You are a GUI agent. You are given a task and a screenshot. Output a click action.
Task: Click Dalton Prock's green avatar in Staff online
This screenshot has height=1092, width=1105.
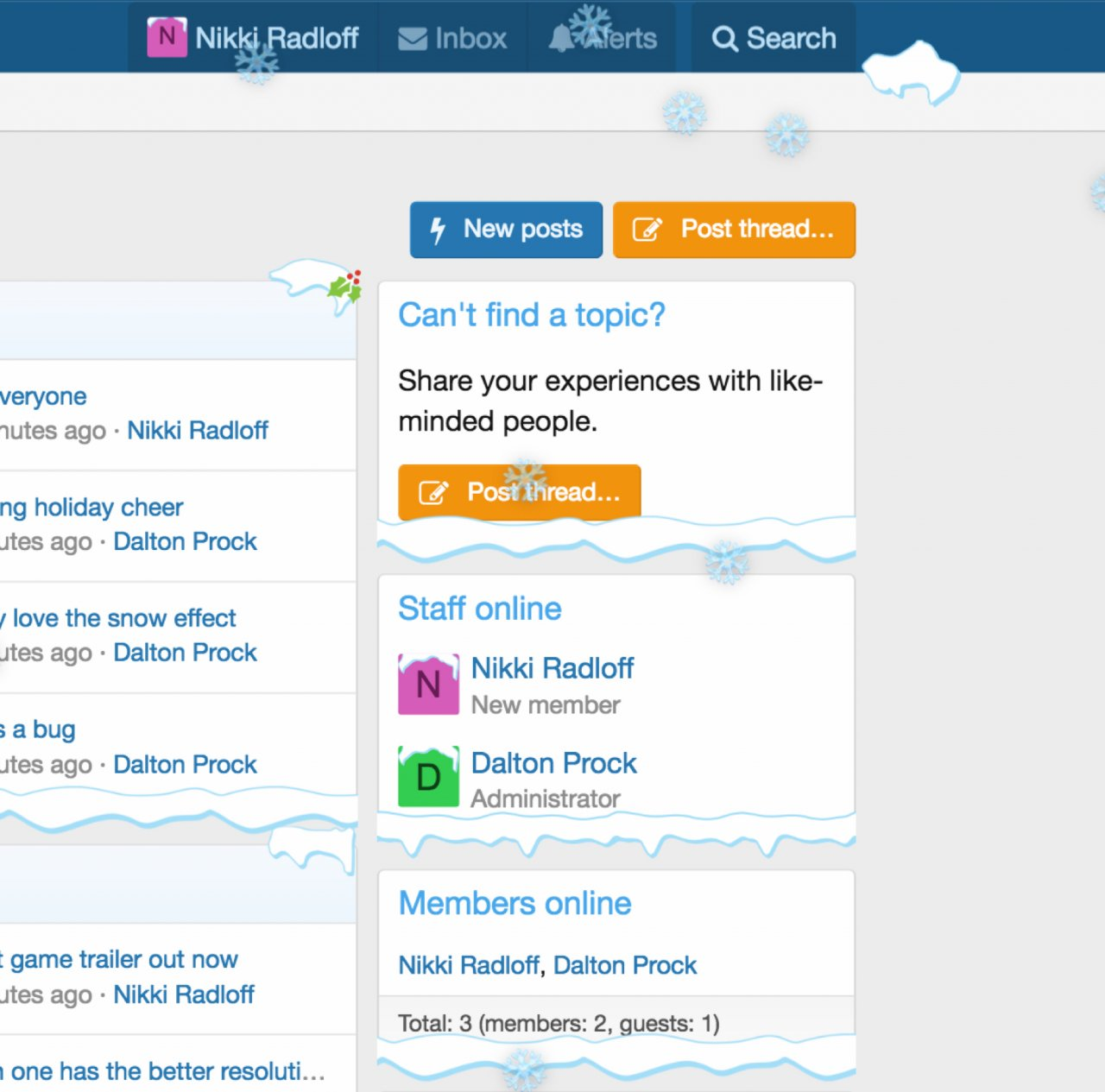point(428,777)
